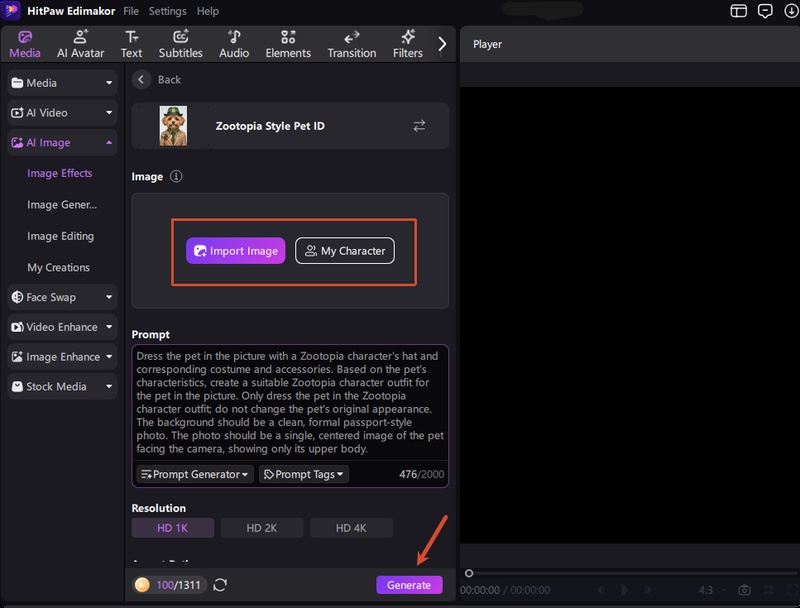Click the HitPaw Edimakor logo icon
The height and width of the screenshot is (608, 800).
click(11, 10)
